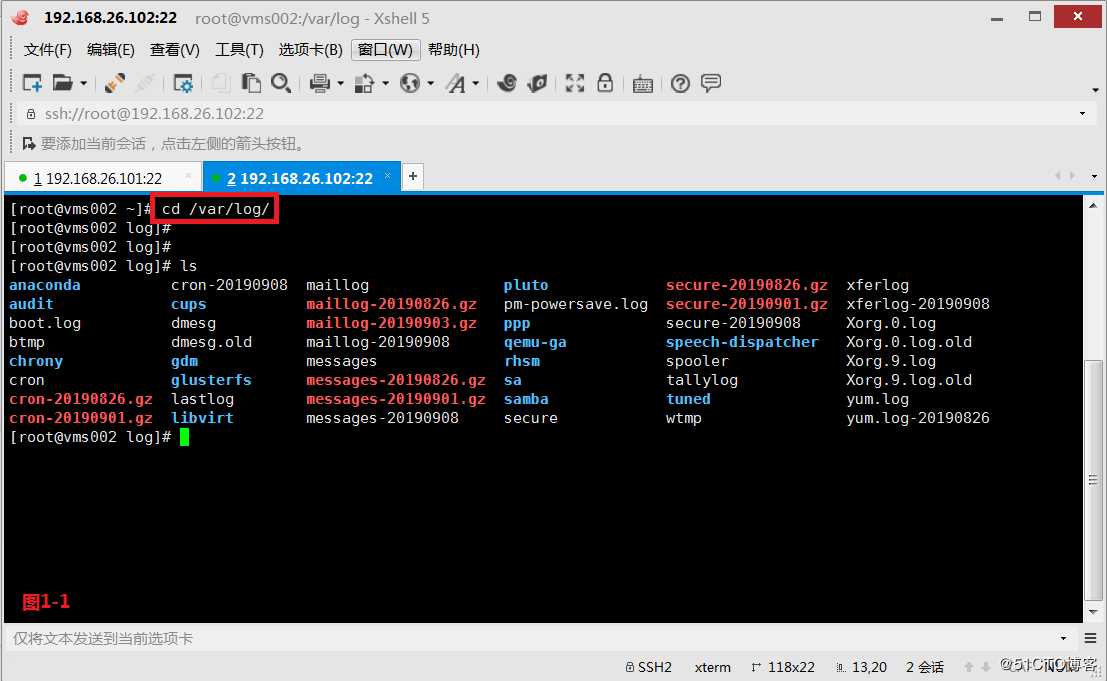Image resolution: width=1107 pixels, height=681 pixels.
Task: Open session properties gear icon
Action: pos(183,83)
